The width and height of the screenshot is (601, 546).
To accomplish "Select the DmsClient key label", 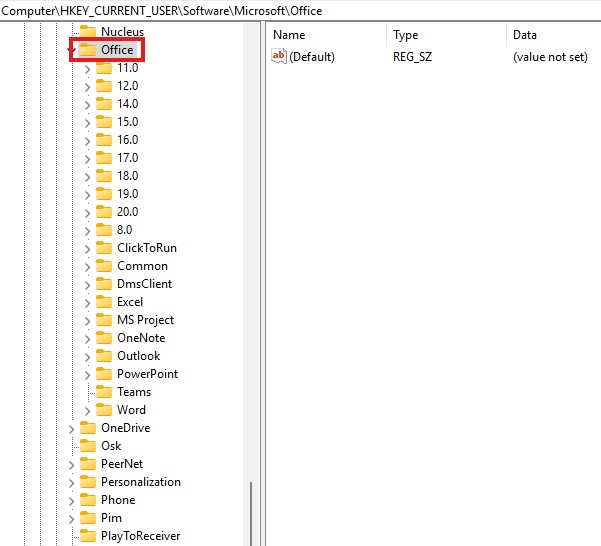I will point(145,284).
